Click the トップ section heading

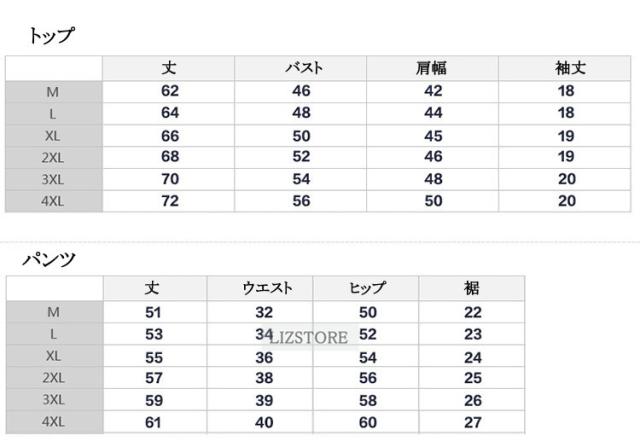click(51, 36)
